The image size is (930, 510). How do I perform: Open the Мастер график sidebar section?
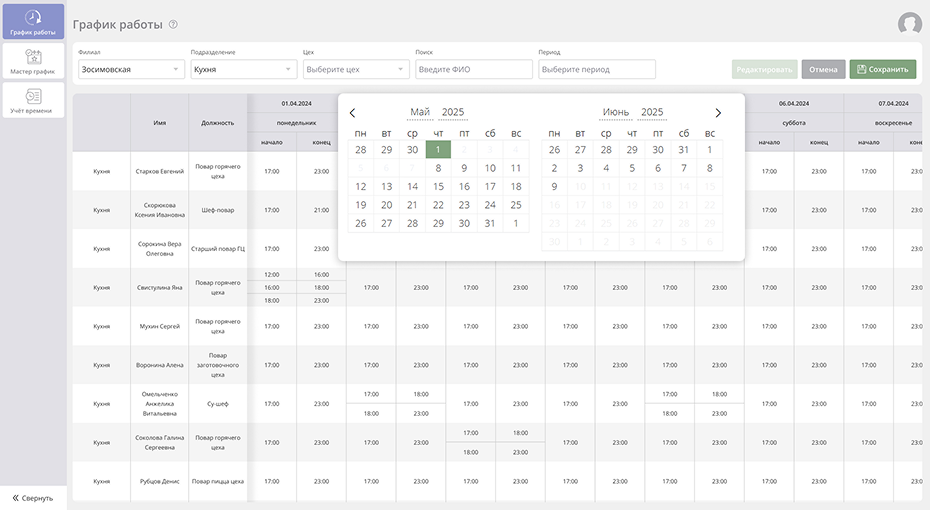click(33, 60)
